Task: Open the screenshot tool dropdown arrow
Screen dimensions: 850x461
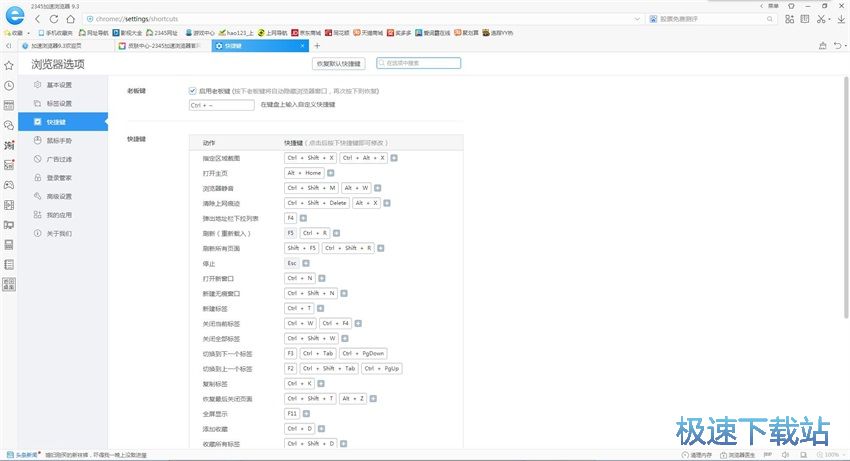Action: (829, 20)
